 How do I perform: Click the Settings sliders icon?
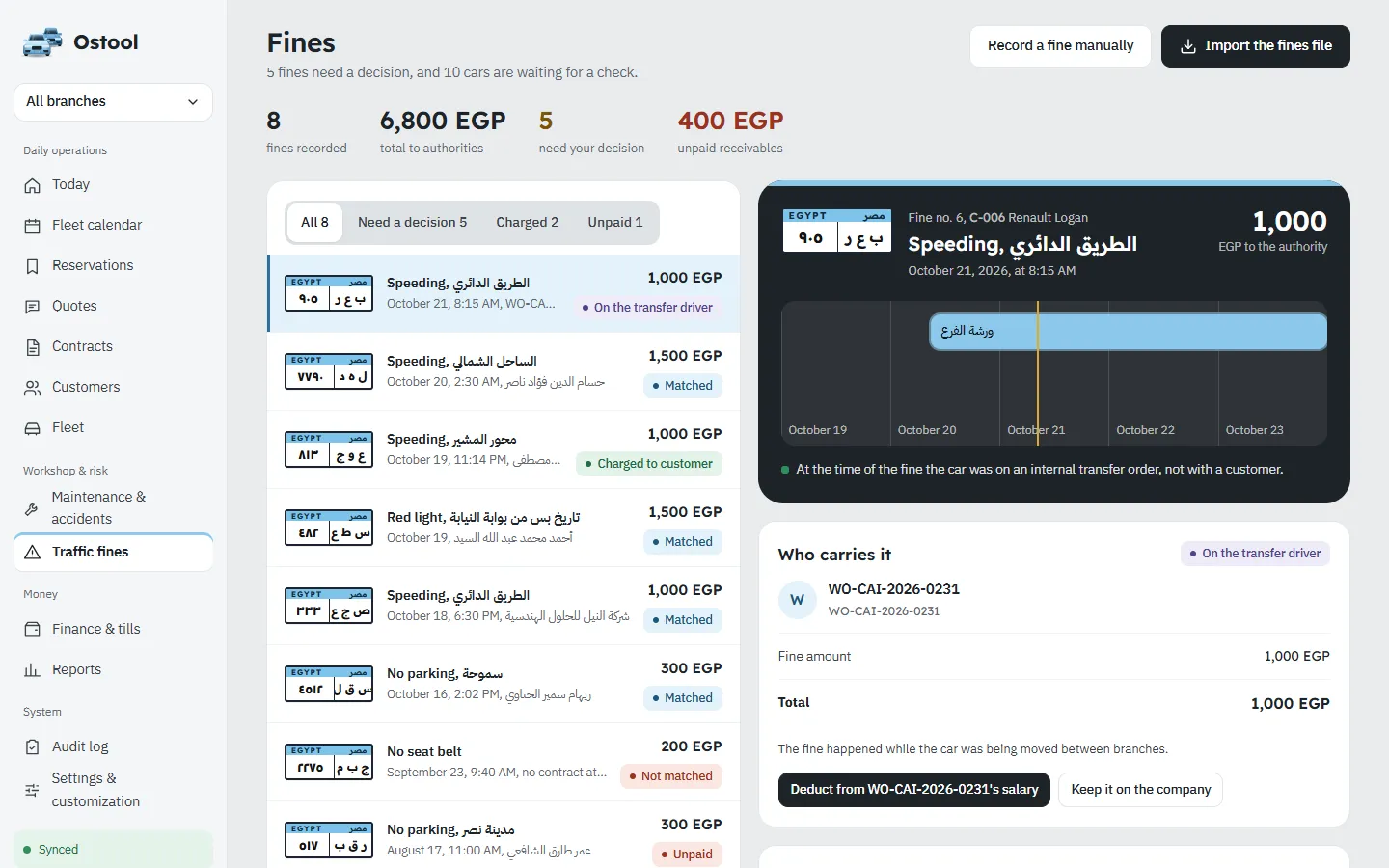[x=32, y=790]
